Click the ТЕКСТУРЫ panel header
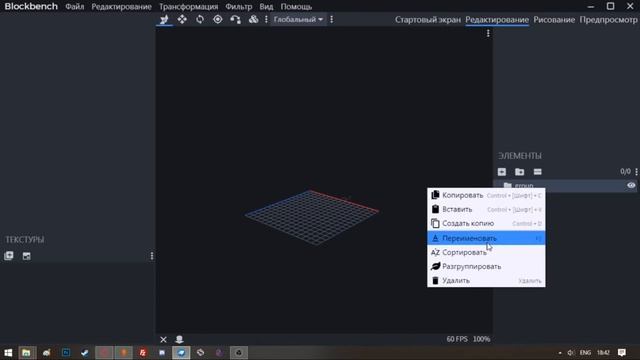The width and height of the screenshot is (640, 360). [x=24, y=240]
